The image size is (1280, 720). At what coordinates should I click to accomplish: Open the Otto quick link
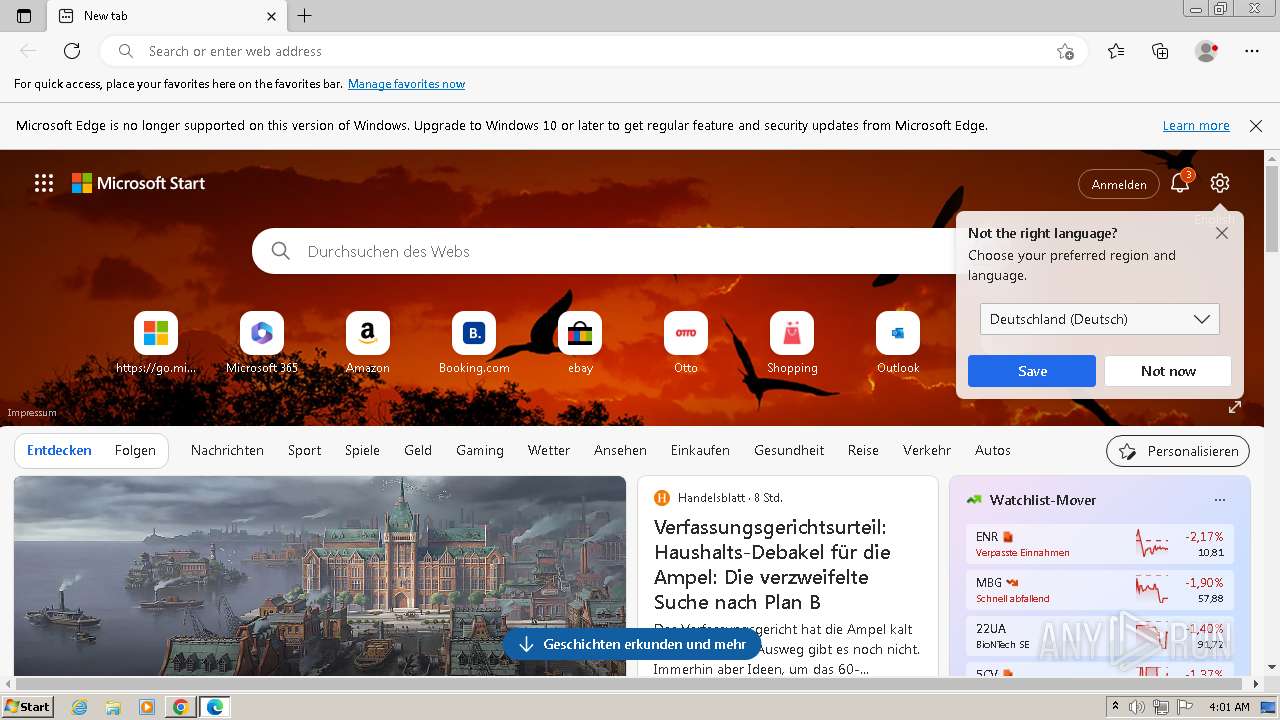pos(686,343)
